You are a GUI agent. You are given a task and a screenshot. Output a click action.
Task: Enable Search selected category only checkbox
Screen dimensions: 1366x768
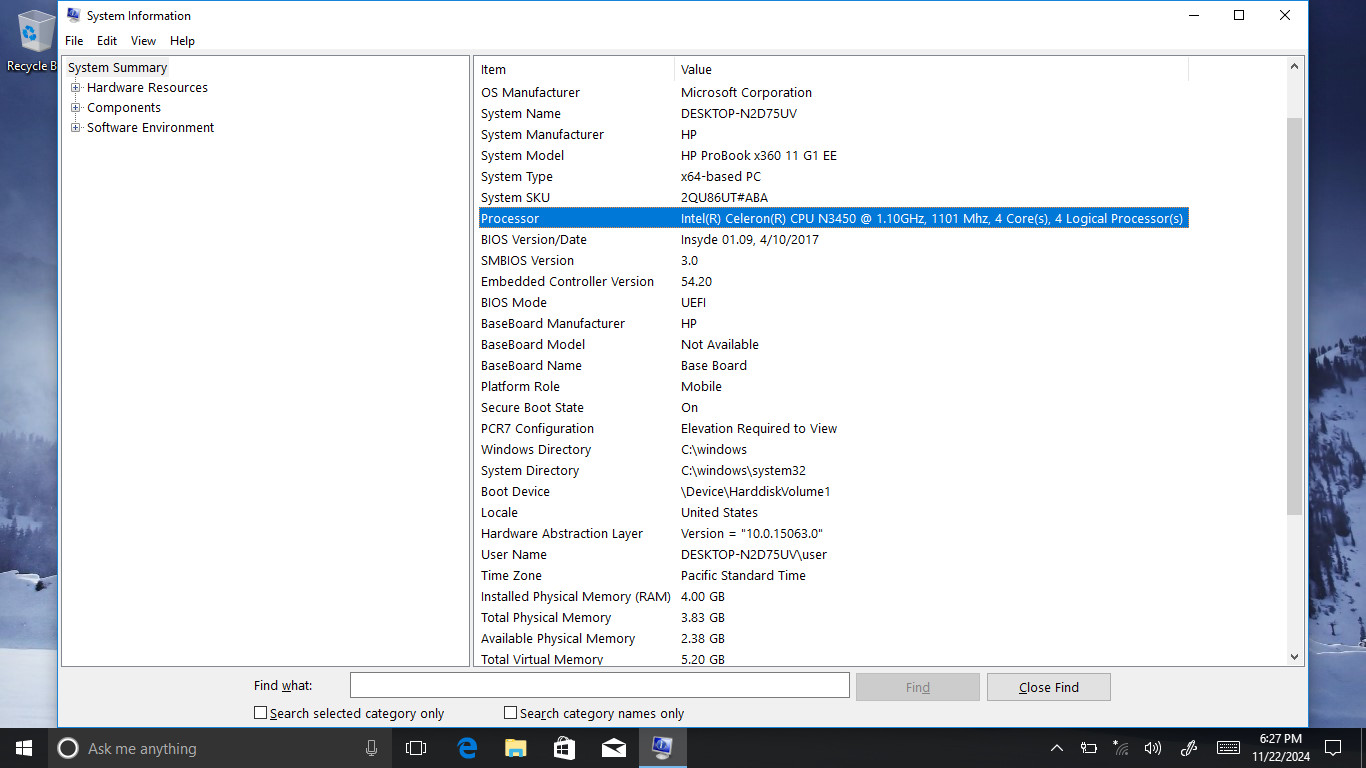coord(260,713)
